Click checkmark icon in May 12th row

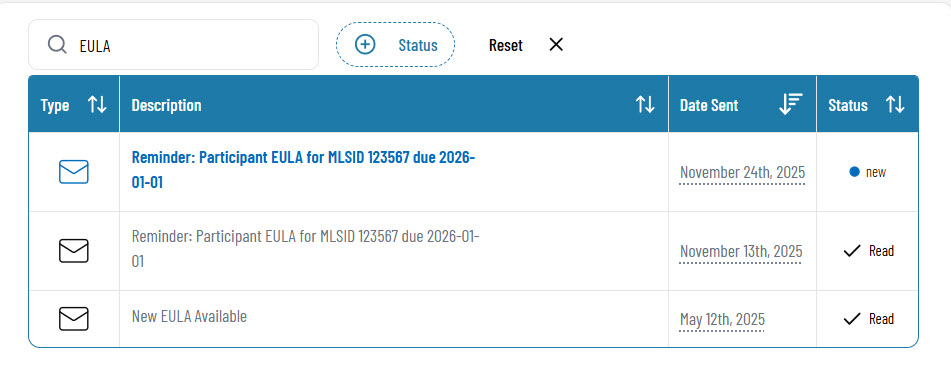852,319
